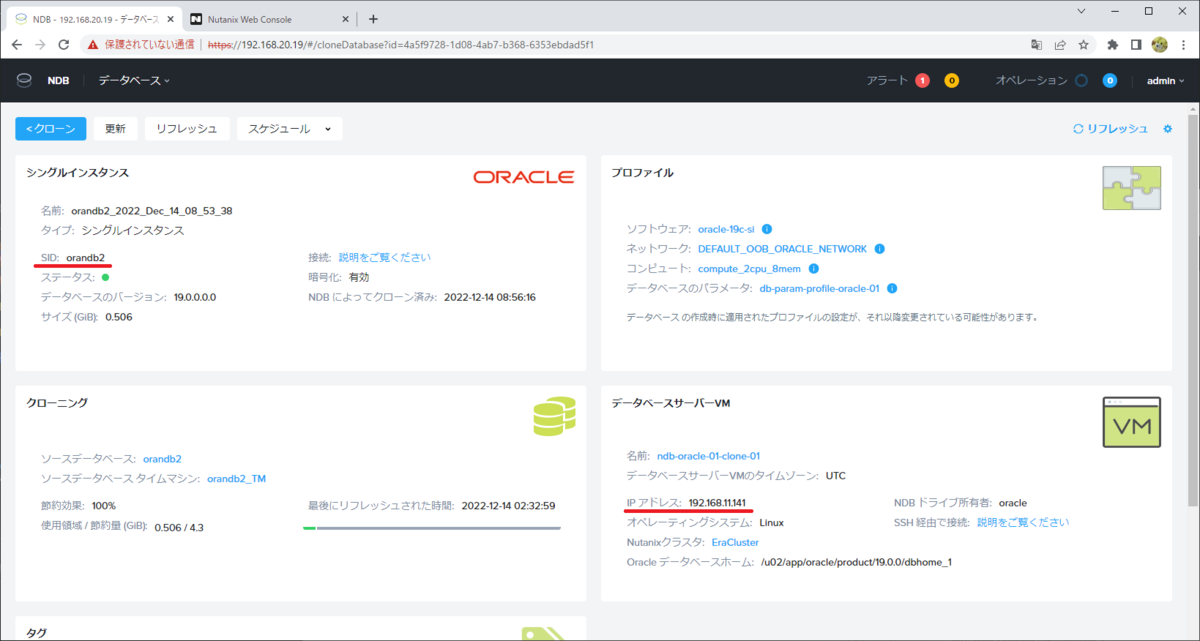Open the admin user dropdown

click(x=1165, y=81)
